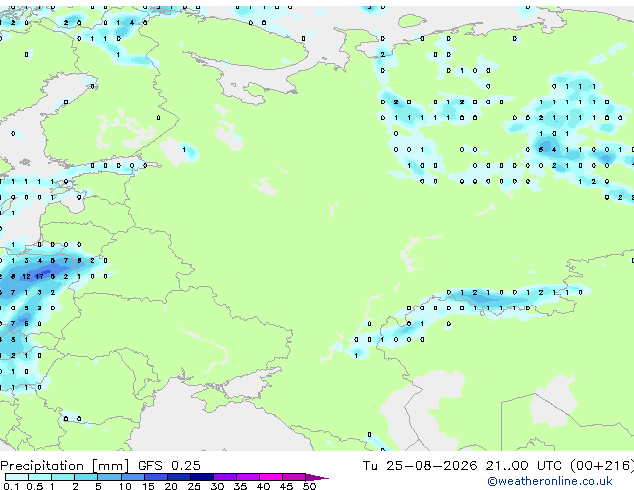This screenshot has width=634, height=490.
Task: Click the 10–15 mm legend color swatch
Action: click(x=132, y=477)
